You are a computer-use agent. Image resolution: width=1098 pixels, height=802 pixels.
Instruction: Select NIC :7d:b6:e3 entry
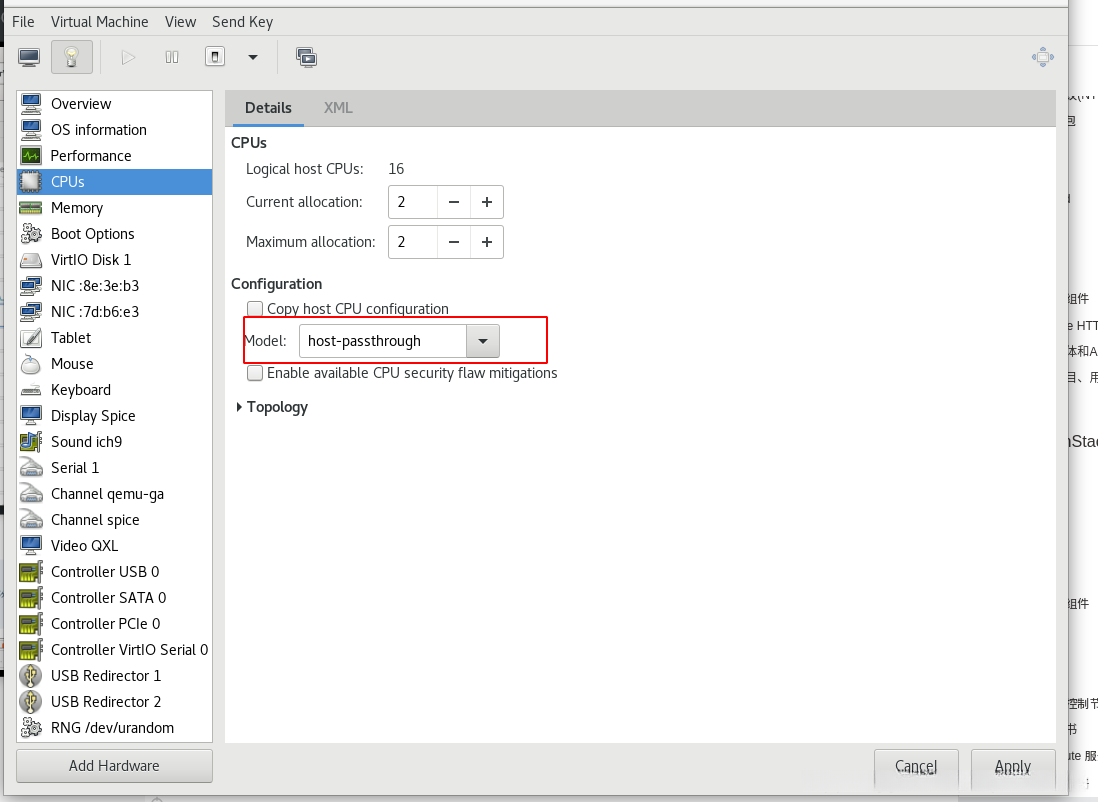pos(114,312)
